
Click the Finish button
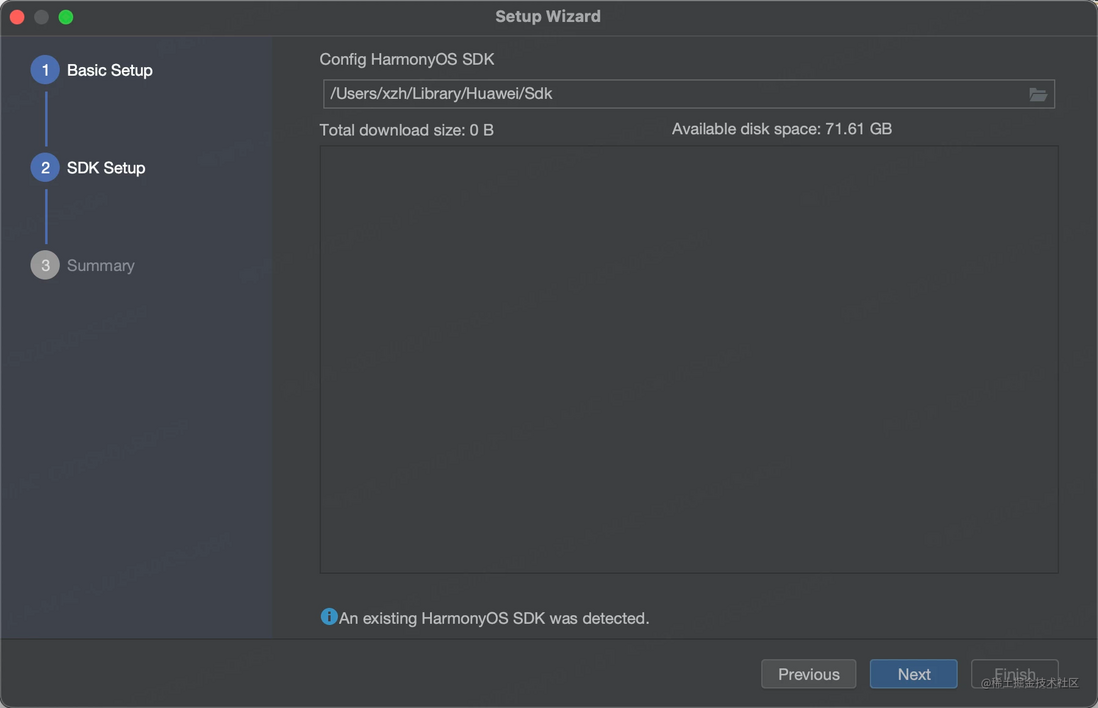pyautogui.click(x=1015, y=674)
